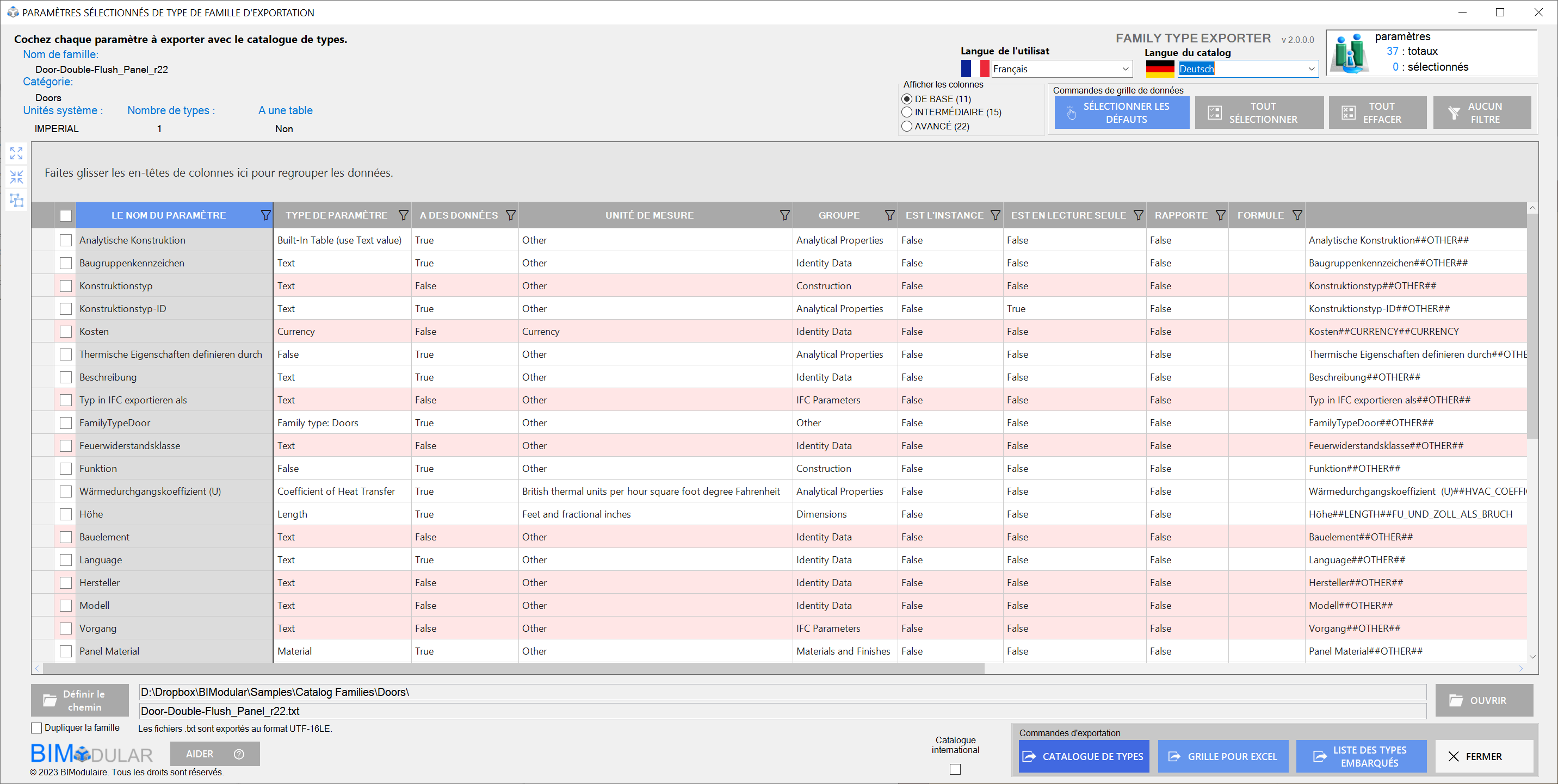Open the Langue de l'utilisateur Français dropdown

1126,69
